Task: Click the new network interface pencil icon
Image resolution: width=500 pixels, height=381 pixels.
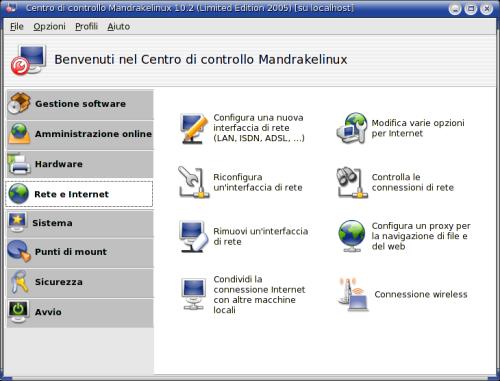Action: click(x=194, y=128)
